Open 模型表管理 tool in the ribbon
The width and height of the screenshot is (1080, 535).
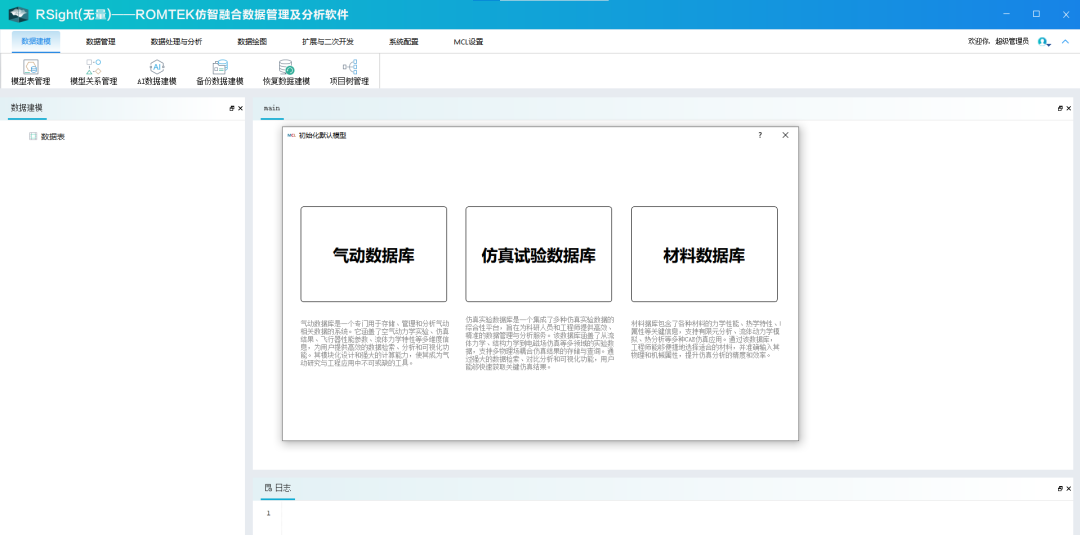(30, 72)
